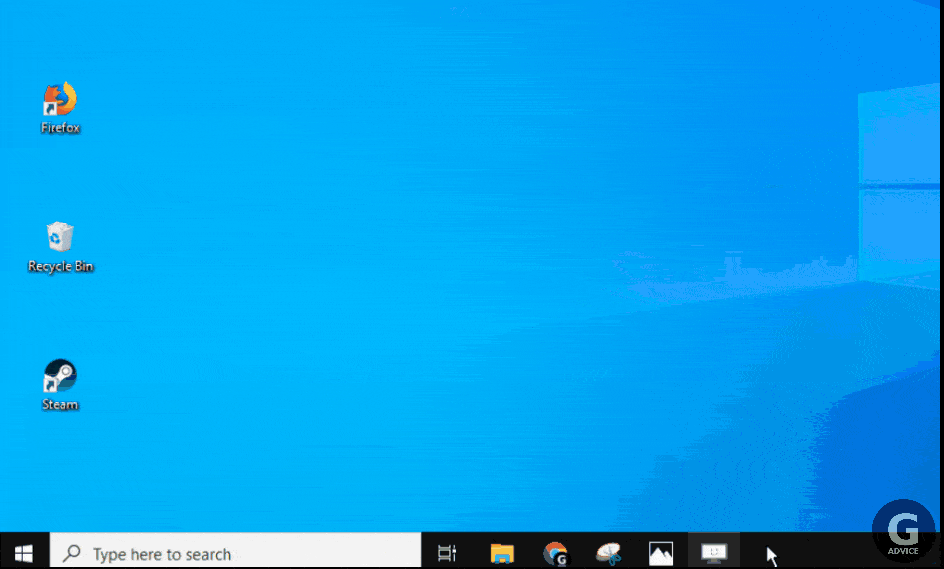Click the magnifier icon in search box

tap(72, 552)
